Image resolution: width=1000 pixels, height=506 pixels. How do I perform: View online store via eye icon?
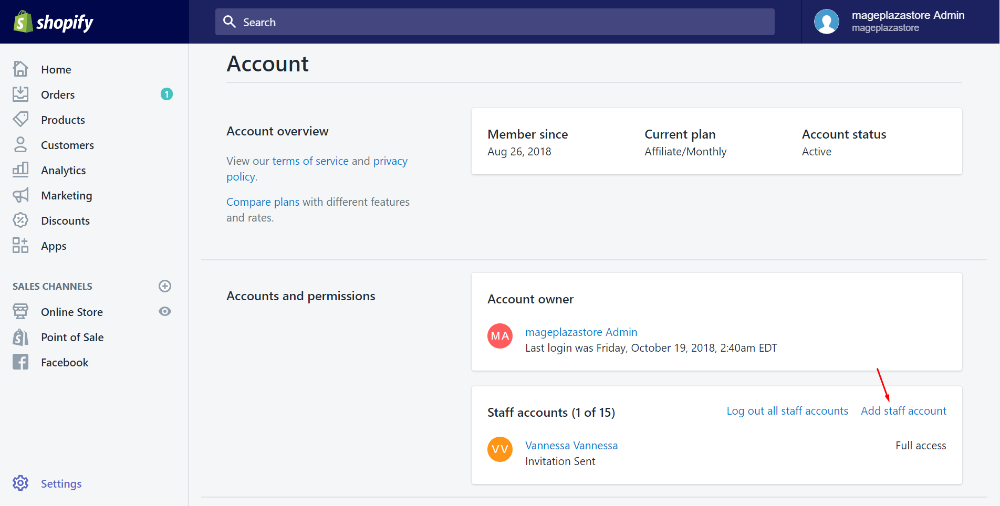click(x=165, y=311)
